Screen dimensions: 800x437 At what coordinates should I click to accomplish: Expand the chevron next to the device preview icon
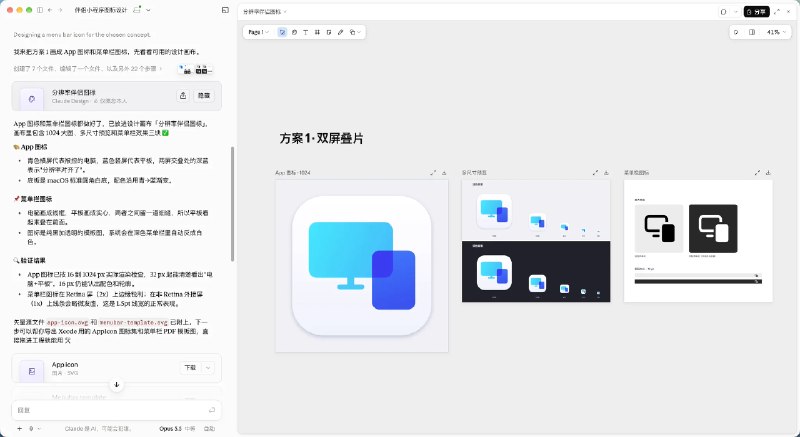(736, 12)
